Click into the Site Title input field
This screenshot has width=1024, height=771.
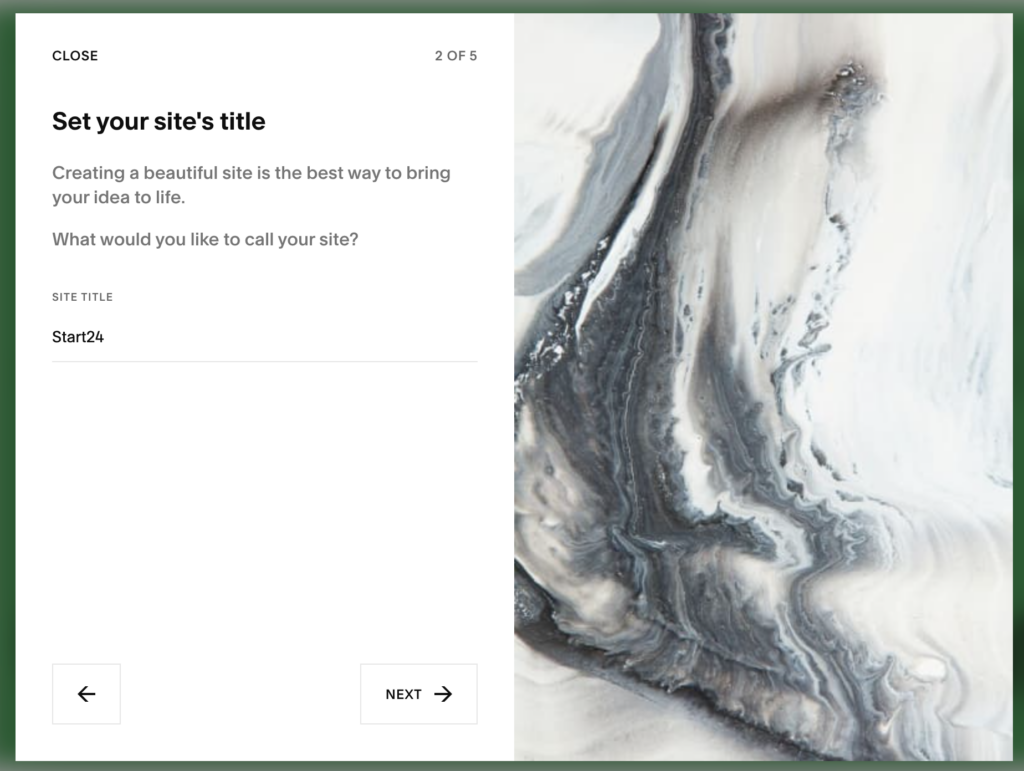[x=264, y=337]
